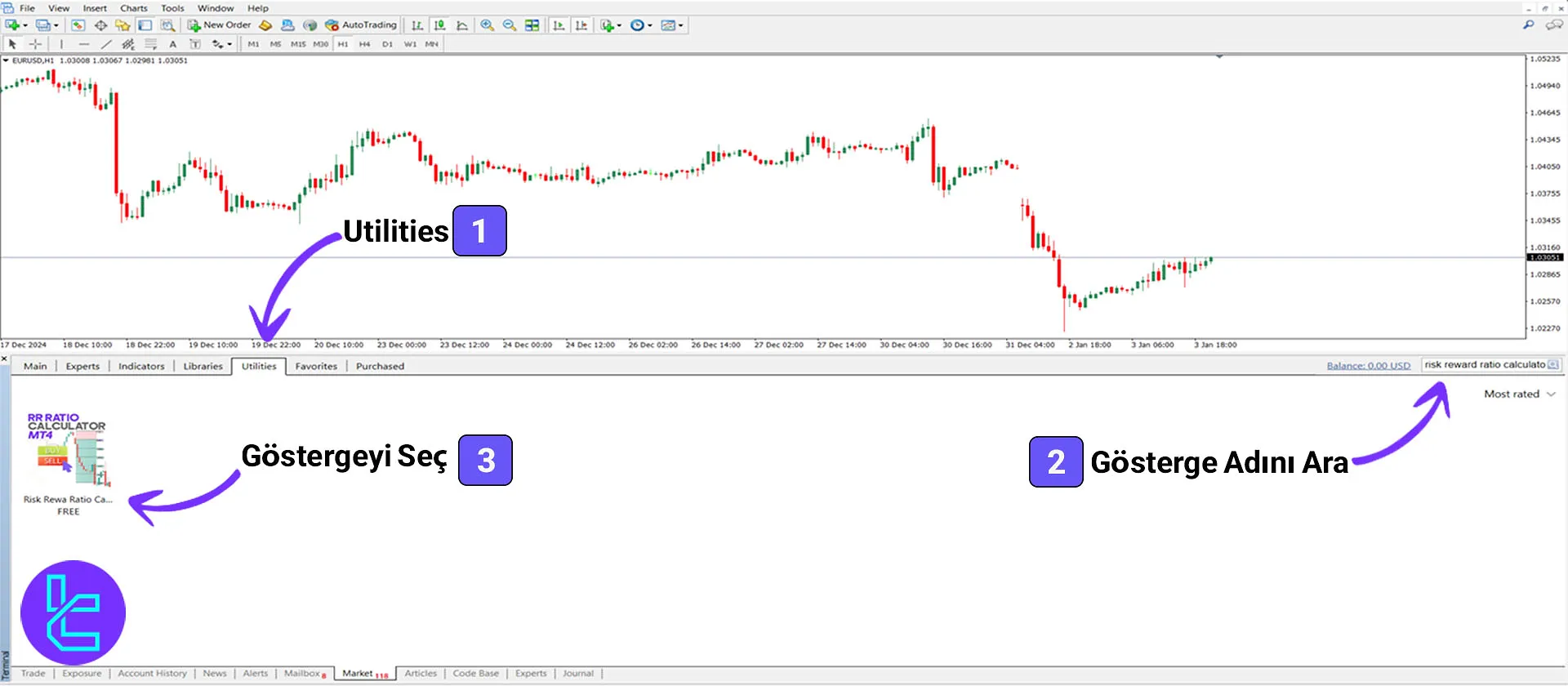
Task: Open the Charts menu
Action: pyautogui.click(x=134, y=8)
